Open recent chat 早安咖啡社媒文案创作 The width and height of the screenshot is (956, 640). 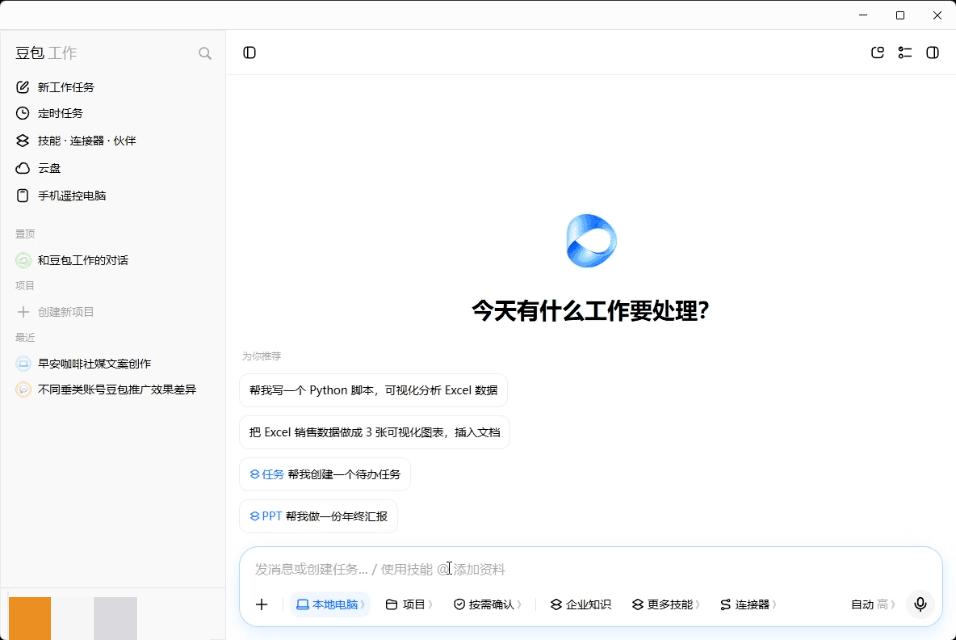click(x=95, y=364)
